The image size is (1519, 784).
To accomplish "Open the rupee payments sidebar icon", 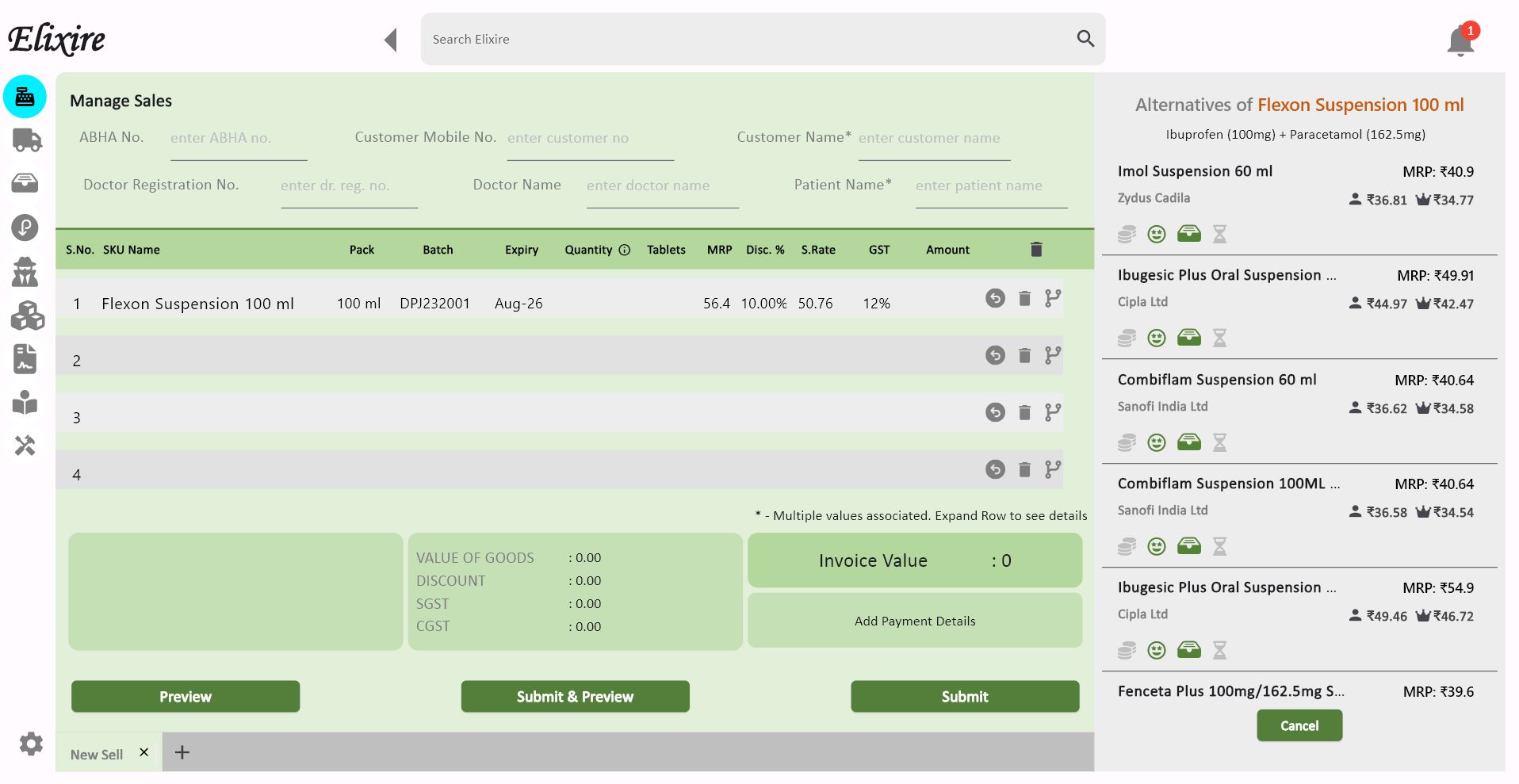I will coord(25,228).
